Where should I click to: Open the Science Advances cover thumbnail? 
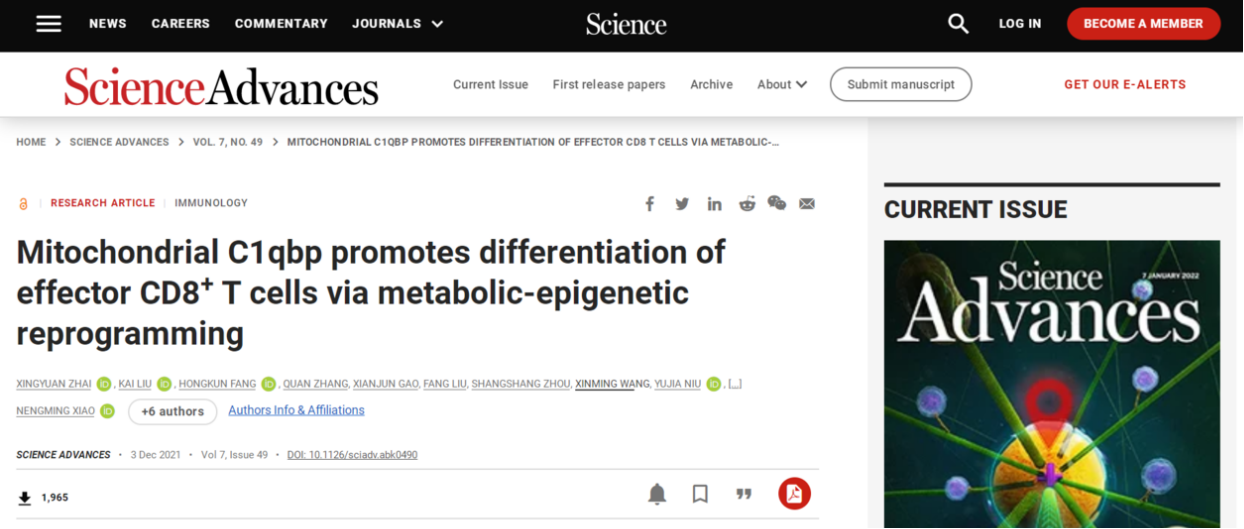1051,384
